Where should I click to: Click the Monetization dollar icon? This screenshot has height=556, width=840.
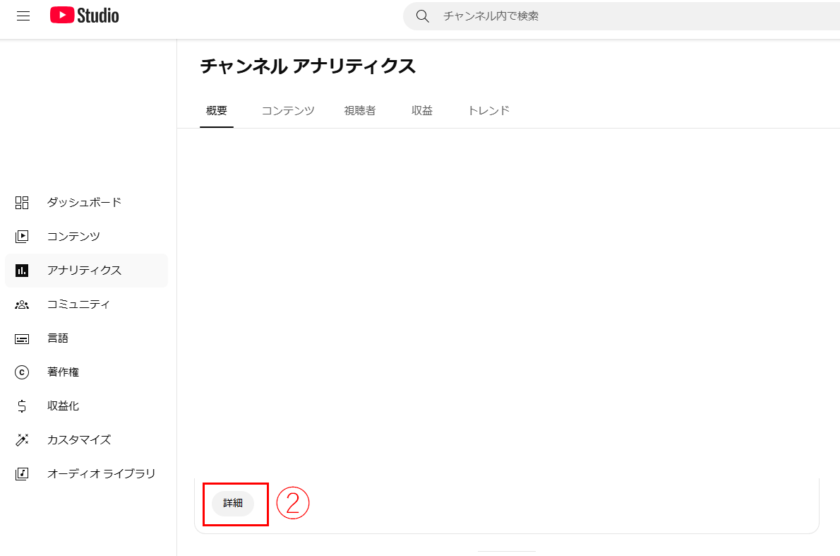click(22, 407)
